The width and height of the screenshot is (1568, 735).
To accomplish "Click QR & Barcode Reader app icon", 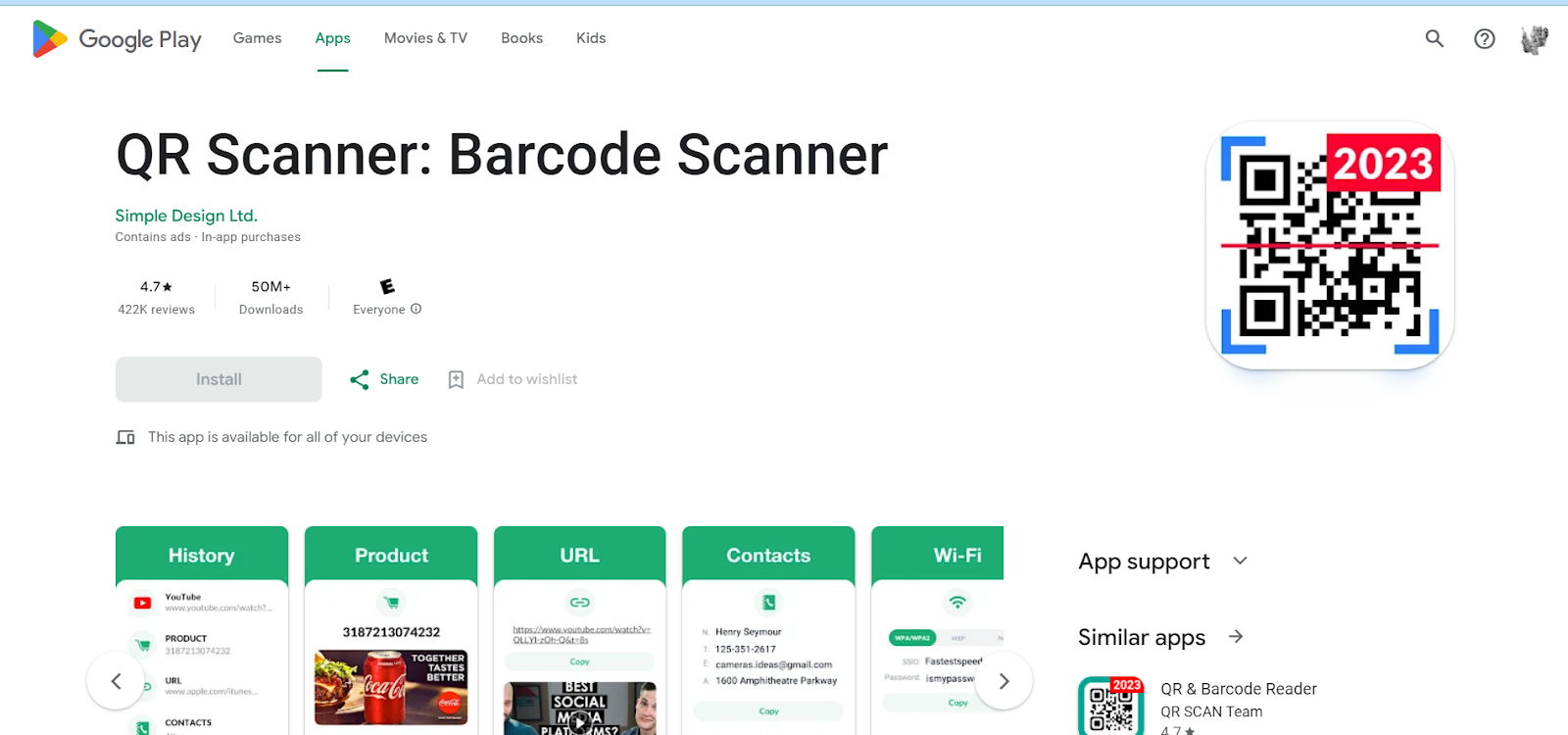I will coord(1111,706).
